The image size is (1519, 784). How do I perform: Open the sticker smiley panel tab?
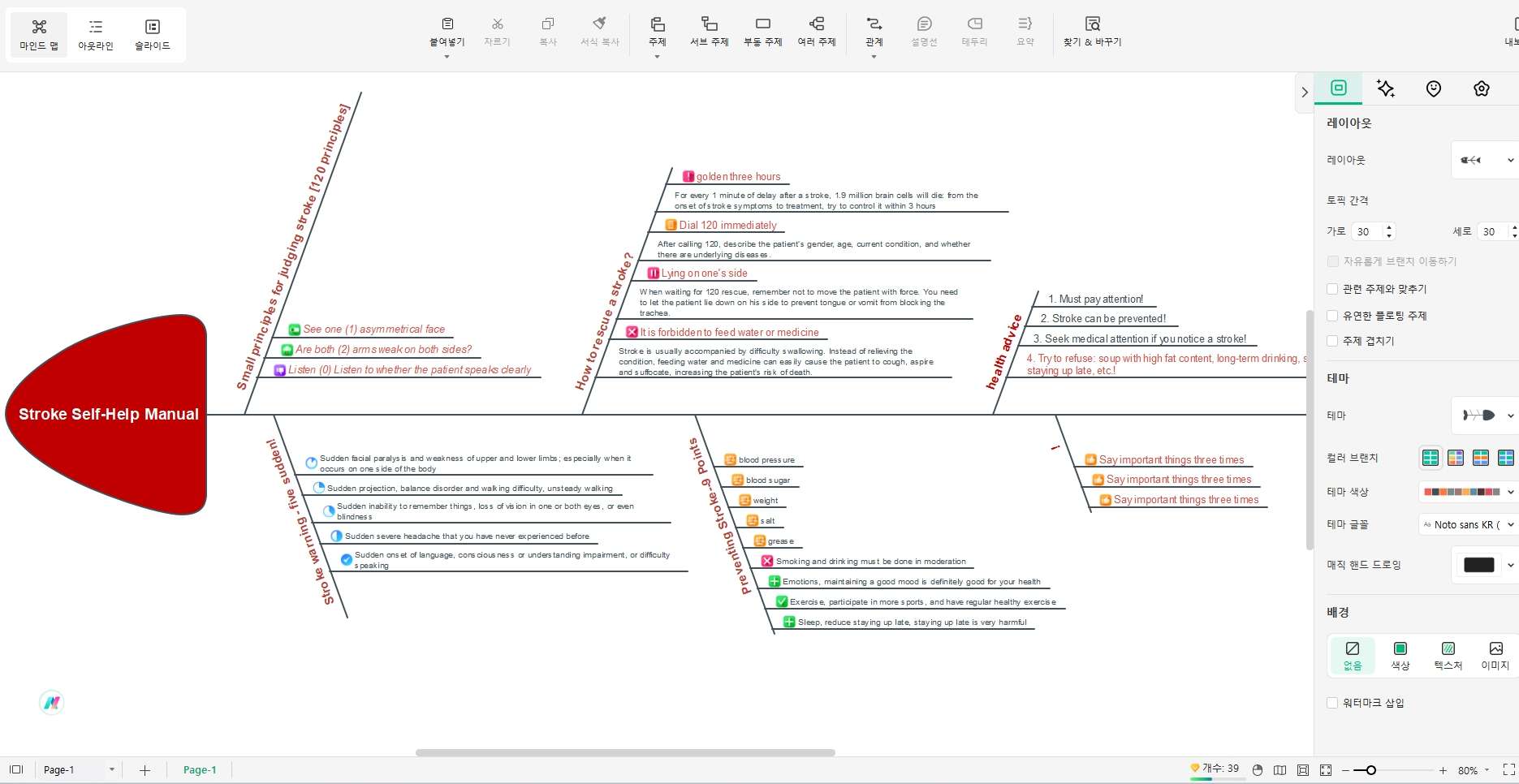coord(1434,88)
